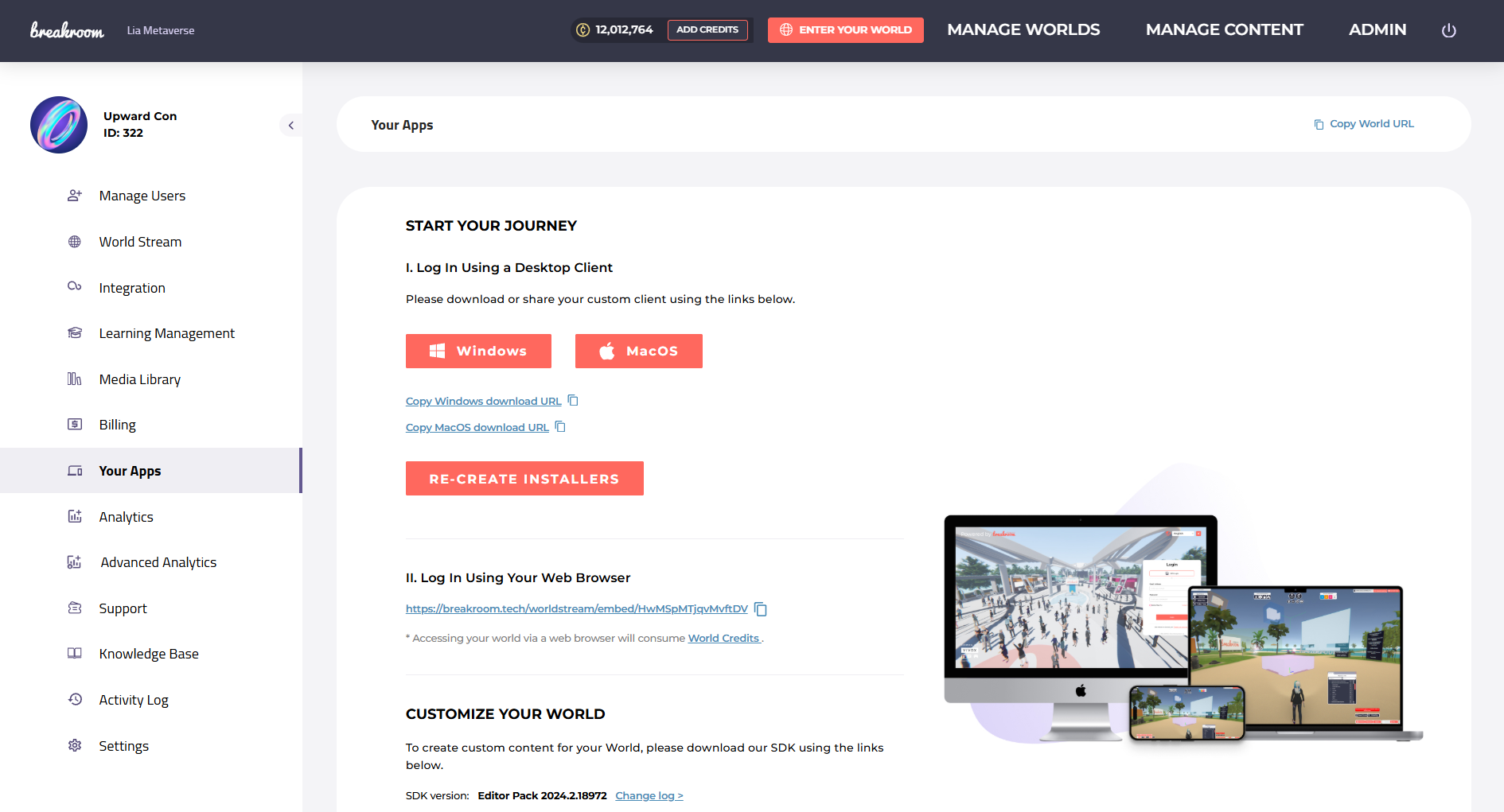Click the globe icon in Enter Your World

pos(786,30)
